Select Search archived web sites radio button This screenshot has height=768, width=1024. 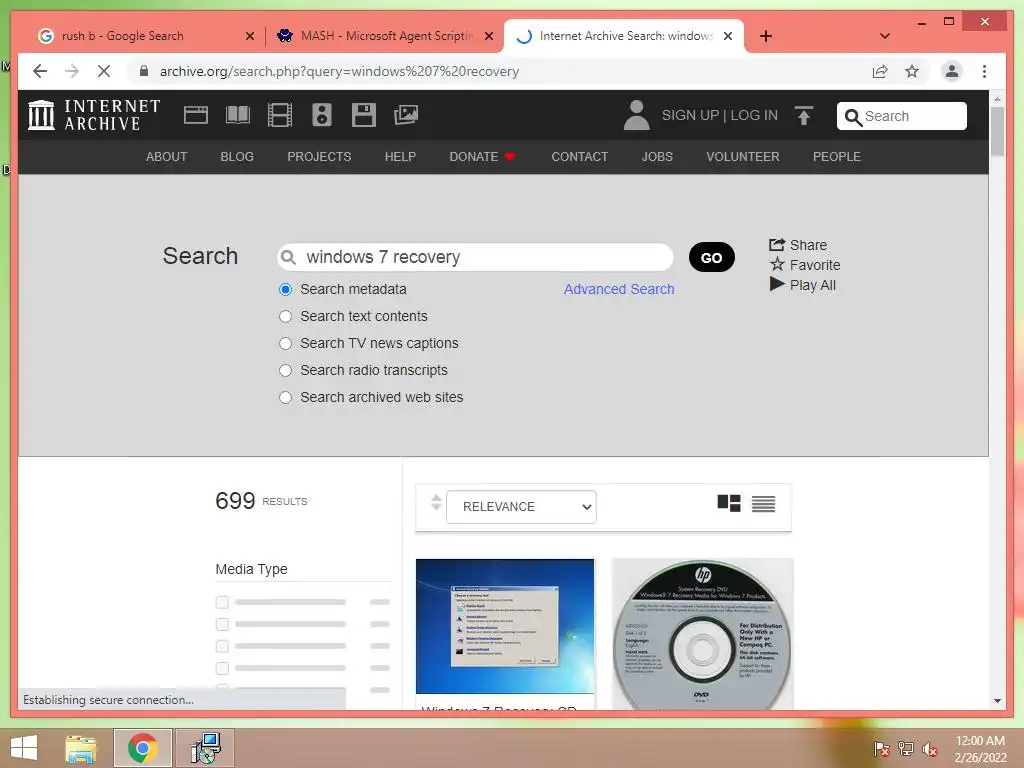point(285,398)
